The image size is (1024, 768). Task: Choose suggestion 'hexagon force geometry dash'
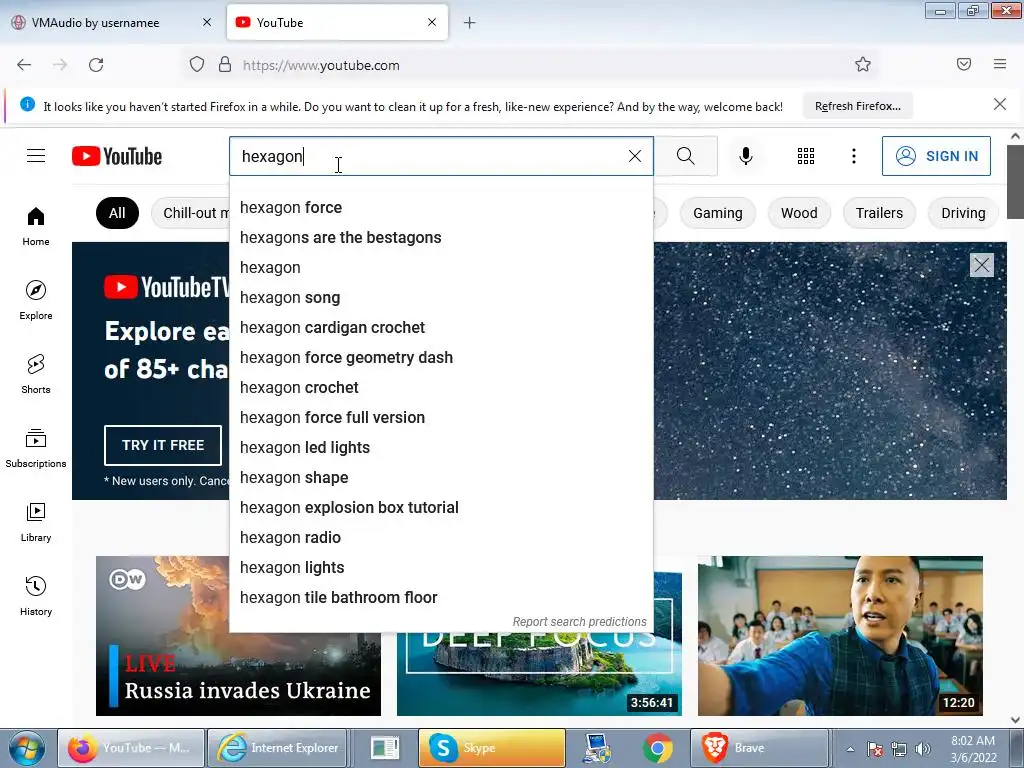(x=441, y=358)
